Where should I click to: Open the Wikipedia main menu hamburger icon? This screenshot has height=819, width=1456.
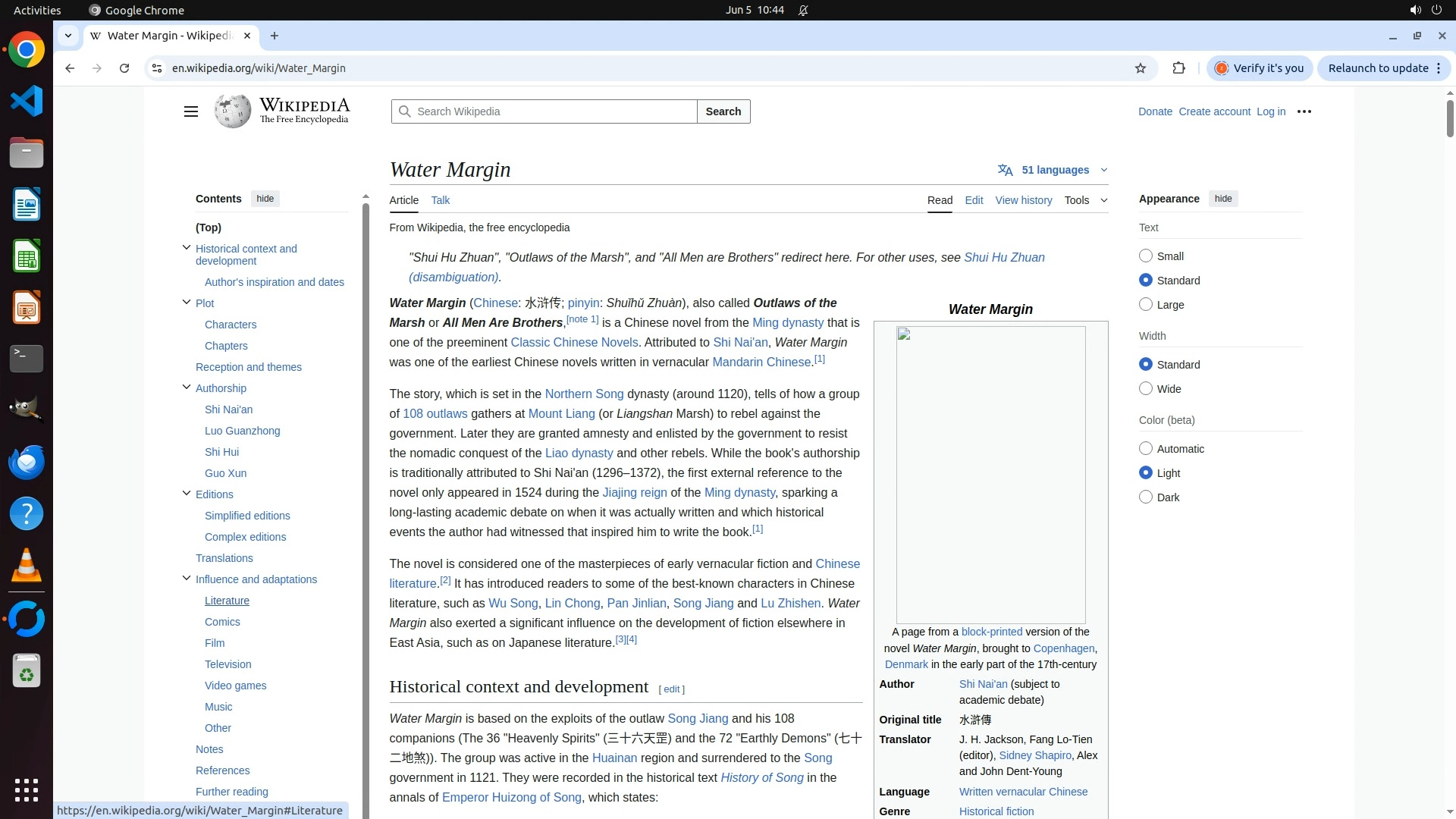190,111
